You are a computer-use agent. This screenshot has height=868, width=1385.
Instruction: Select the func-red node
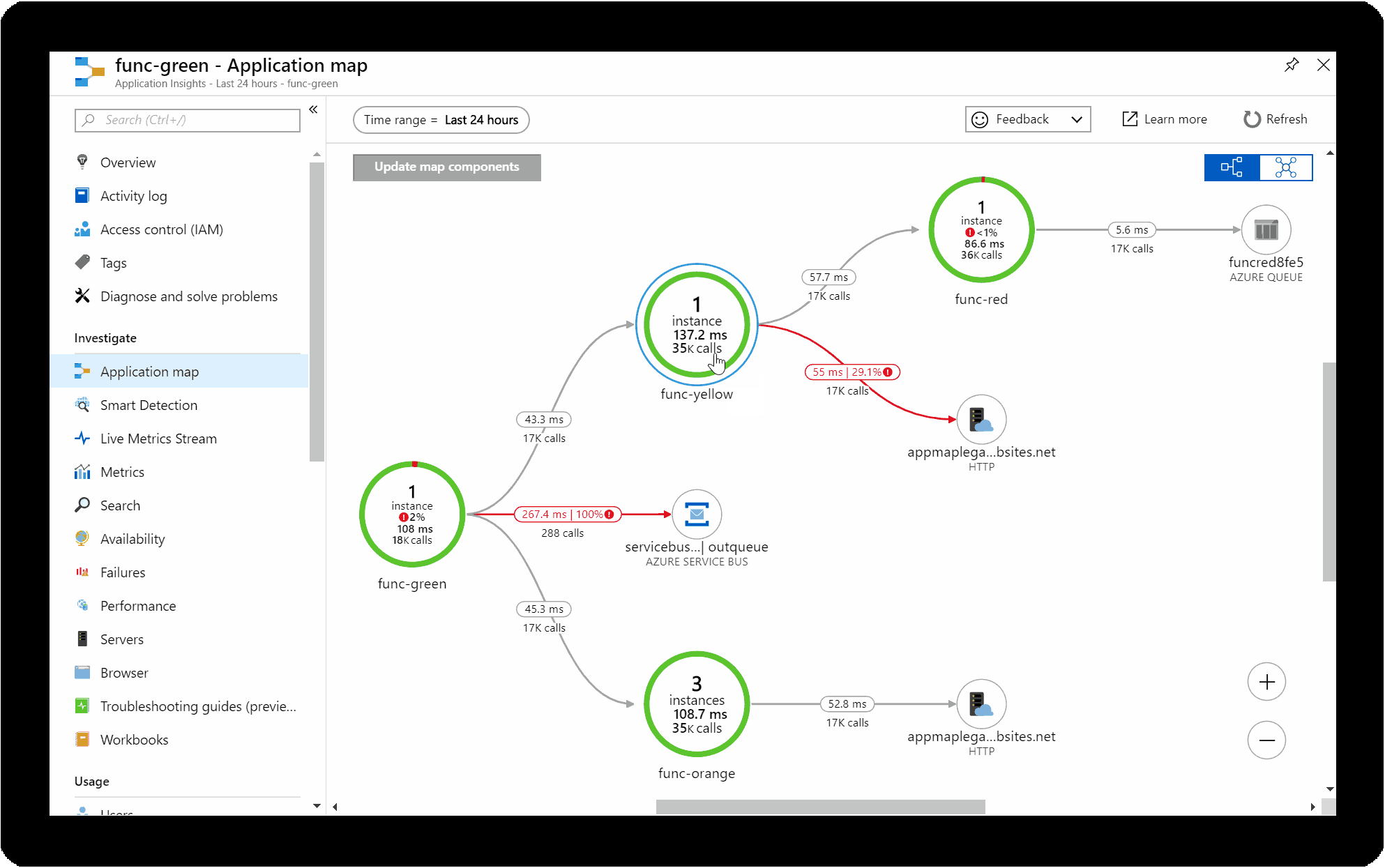pos(981,229)
